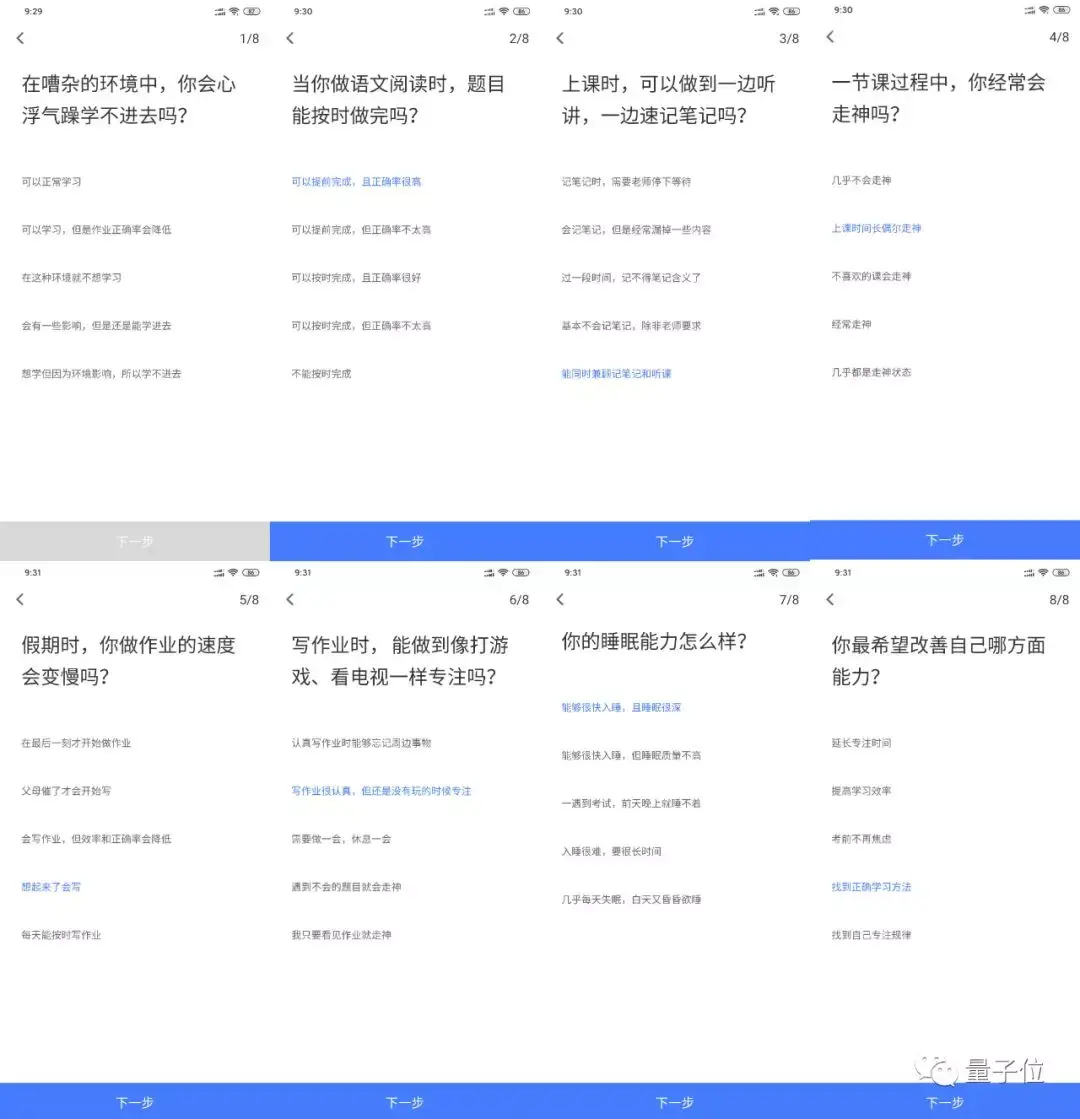Tap the back arrow on question 5/8
The width and height of the screenshot is (1080, 1119).
pos(21,599)
